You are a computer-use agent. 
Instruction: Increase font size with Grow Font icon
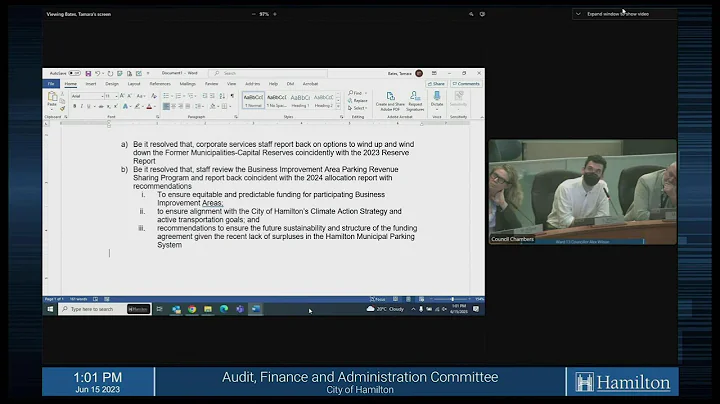click(122, 96)
